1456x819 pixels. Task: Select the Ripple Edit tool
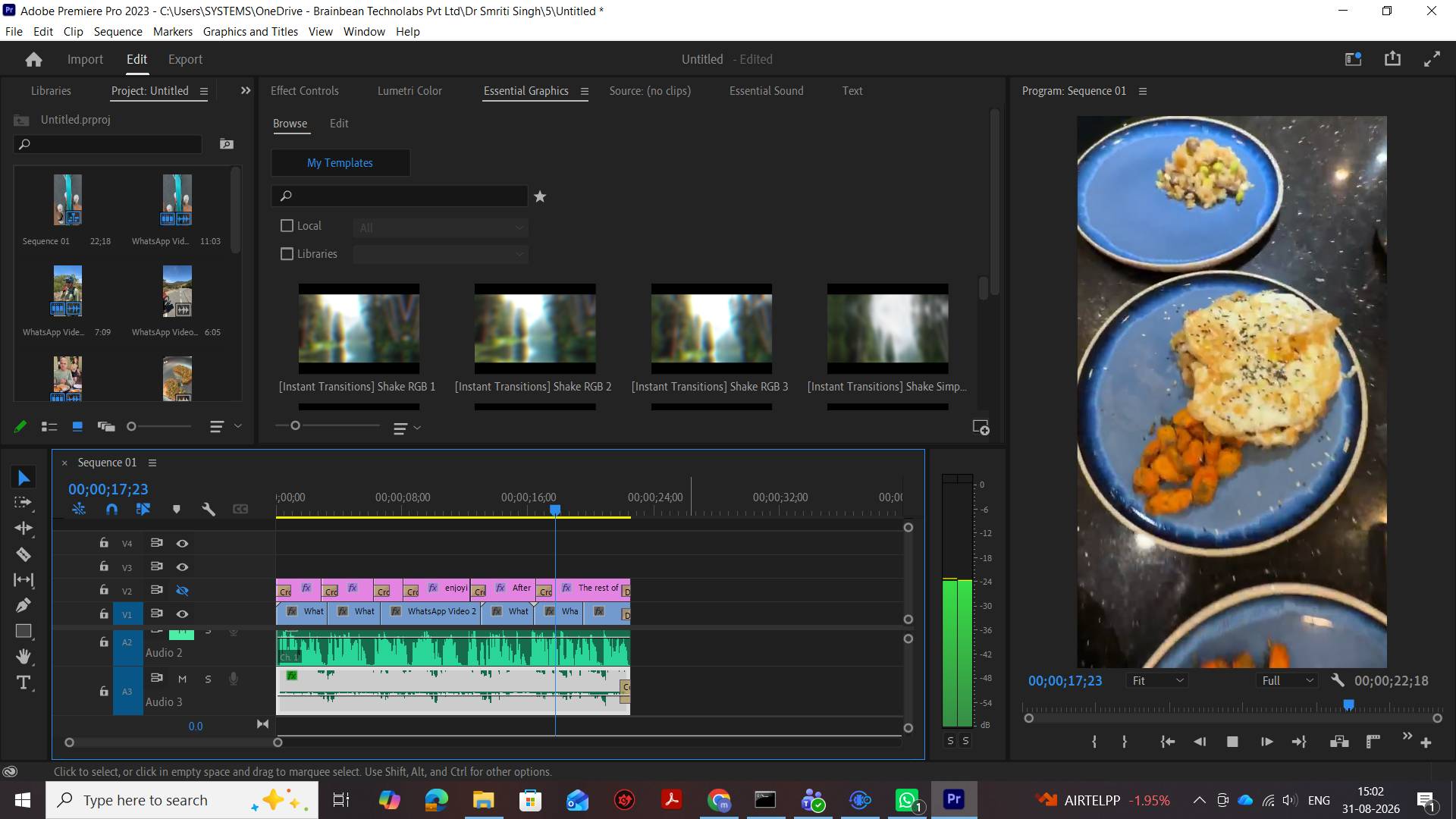24,529
